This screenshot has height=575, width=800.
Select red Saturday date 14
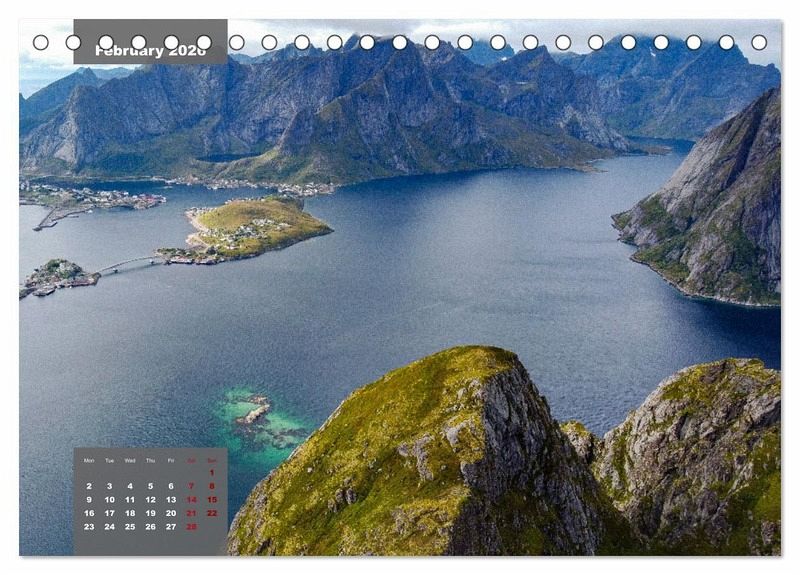[x=191, y=499]
